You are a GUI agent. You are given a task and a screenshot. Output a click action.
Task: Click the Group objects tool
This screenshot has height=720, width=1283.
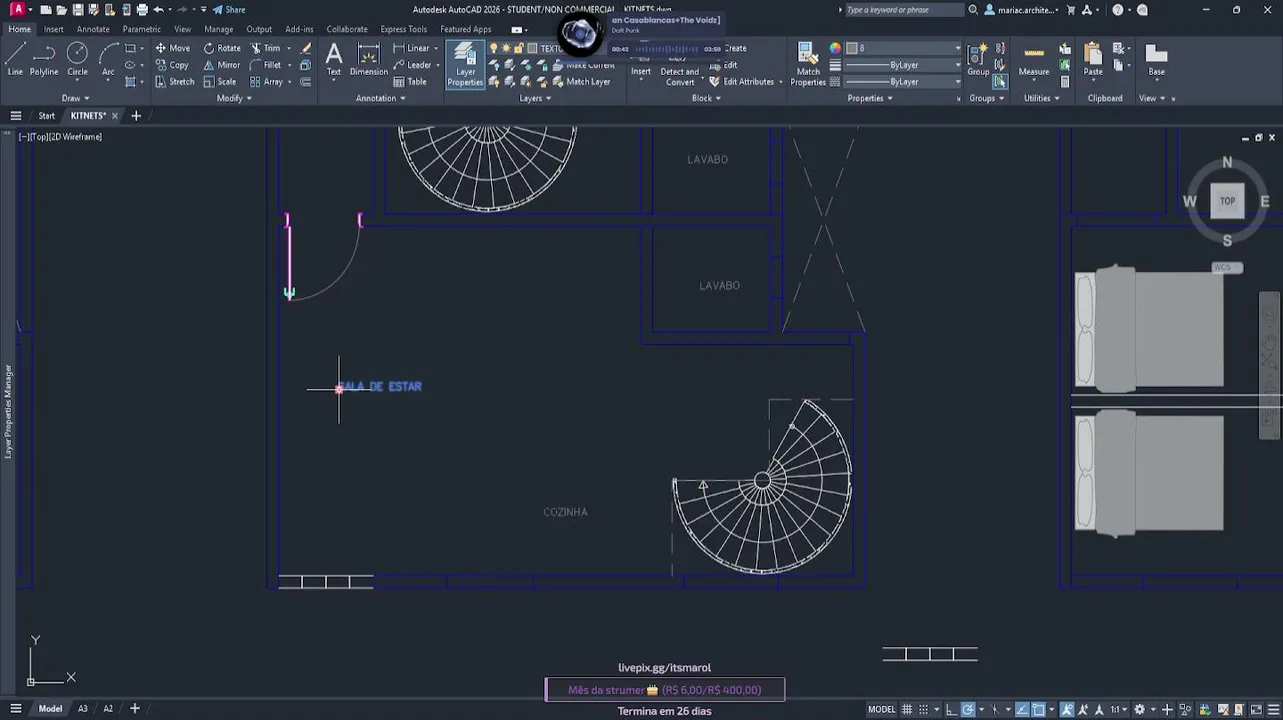pyautogui.click(x=978, y=59)
